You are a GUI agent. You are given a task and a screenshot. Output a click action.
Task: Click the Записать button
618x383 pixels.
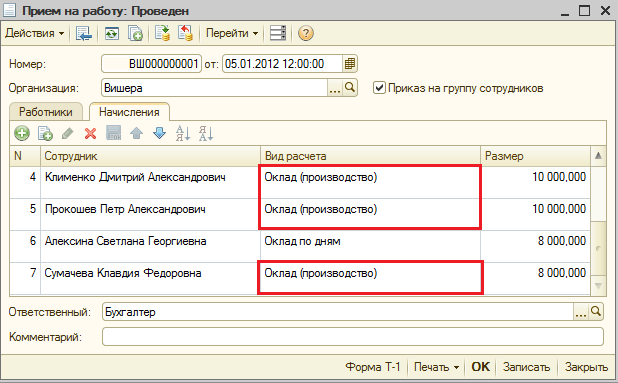(526, 367)
